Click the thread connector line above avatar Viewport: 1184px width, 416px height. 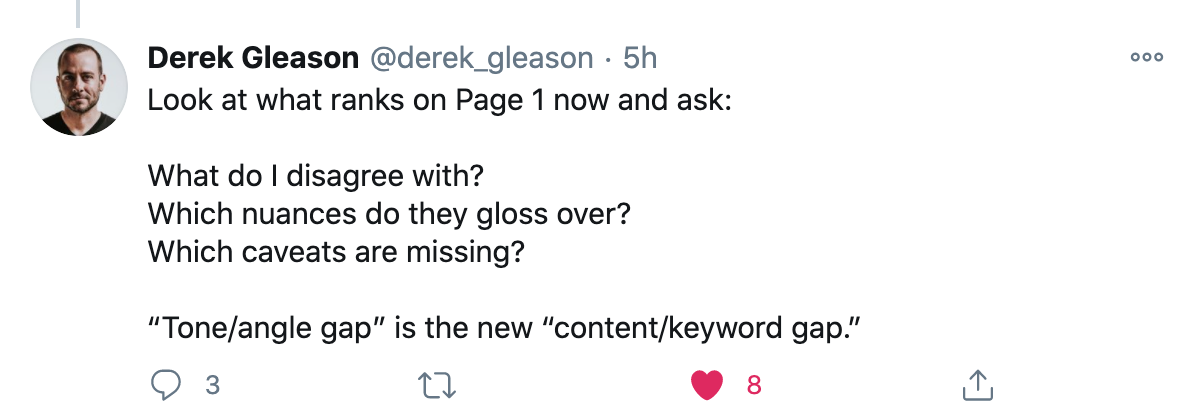(78, 12)
